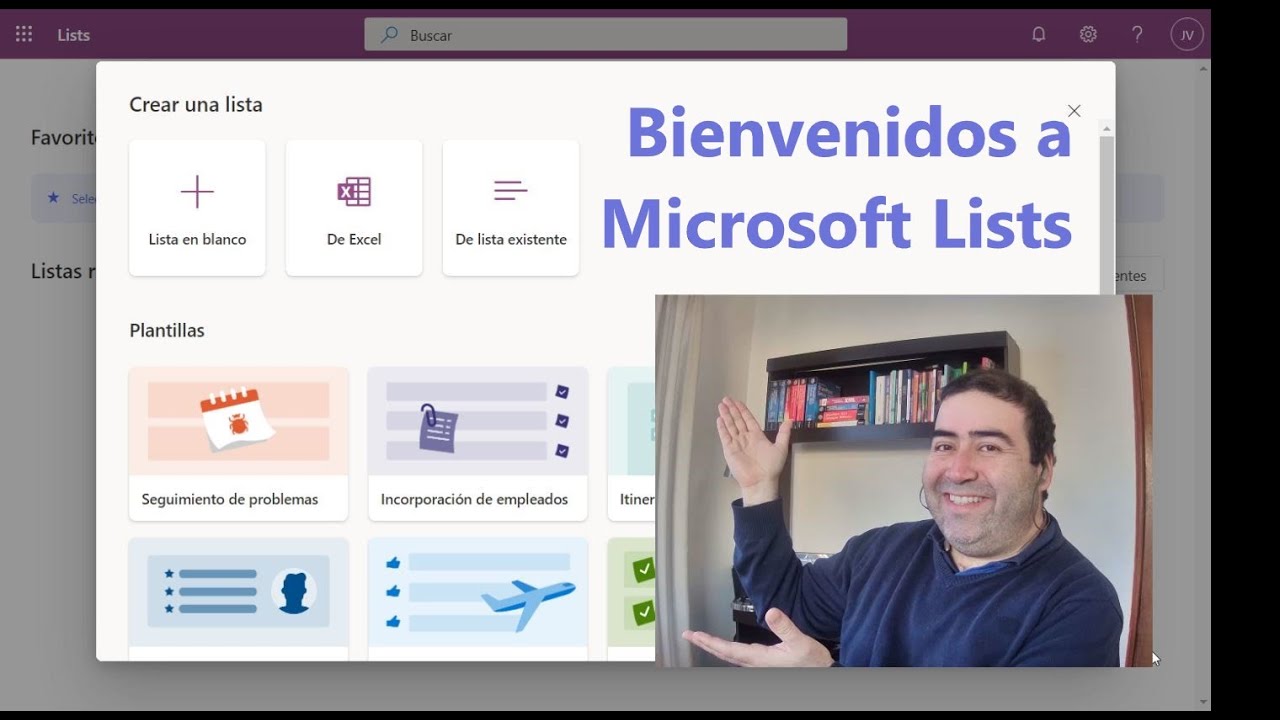
Task: Open the green checkmarks template card
Action: pyautogui.click(x=631, y=599)
